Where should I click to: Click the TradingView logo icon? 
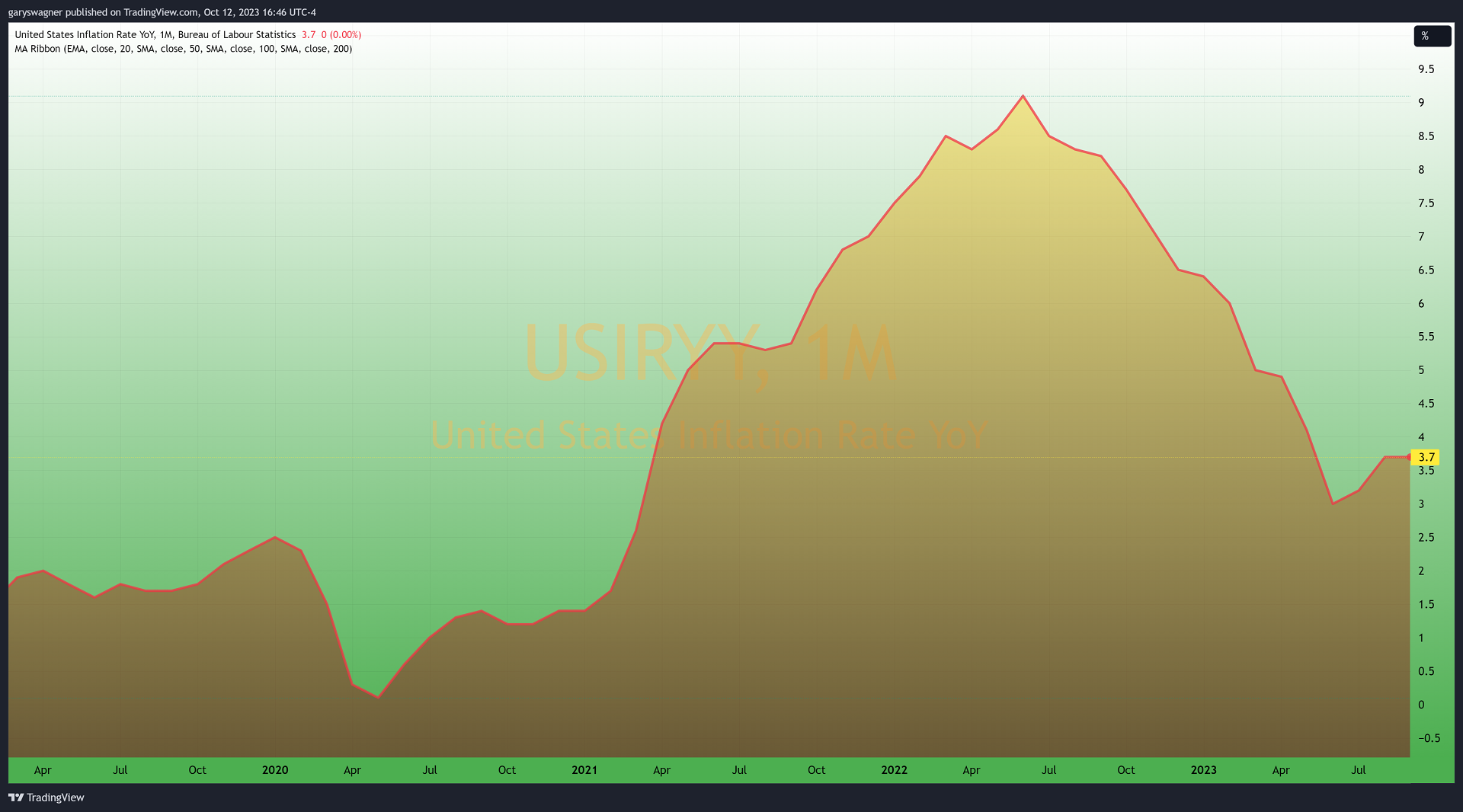pyautogui.click(x=16, y=798)
